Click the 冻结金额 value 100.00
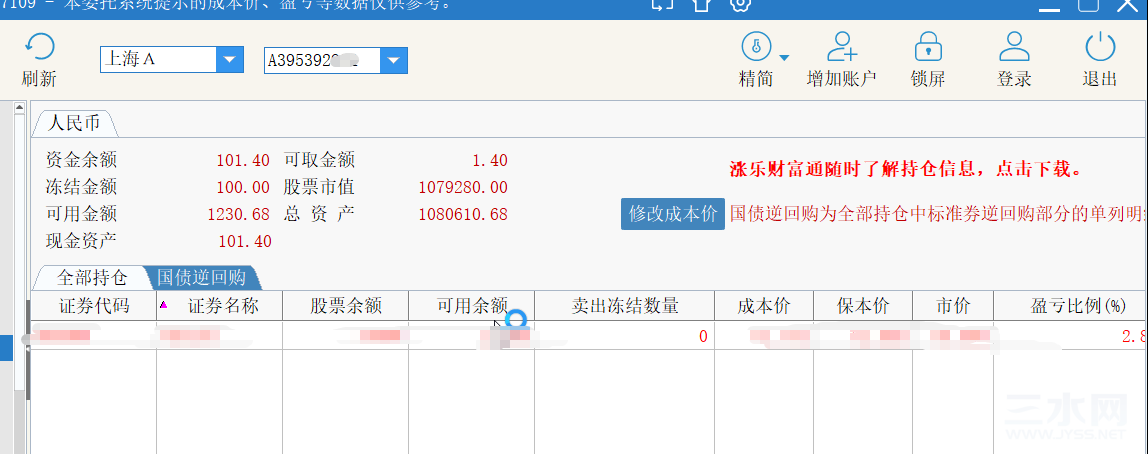This screenshot has width=1148, height=454. [242, 187]
